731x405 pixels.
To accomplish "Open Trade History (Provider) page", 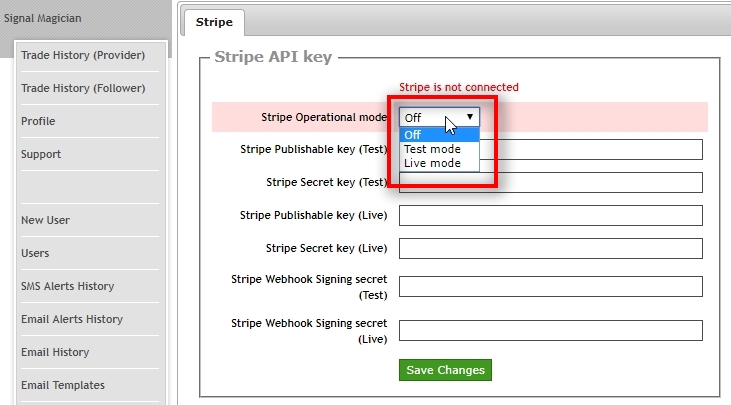I will [x=83, y=55].
